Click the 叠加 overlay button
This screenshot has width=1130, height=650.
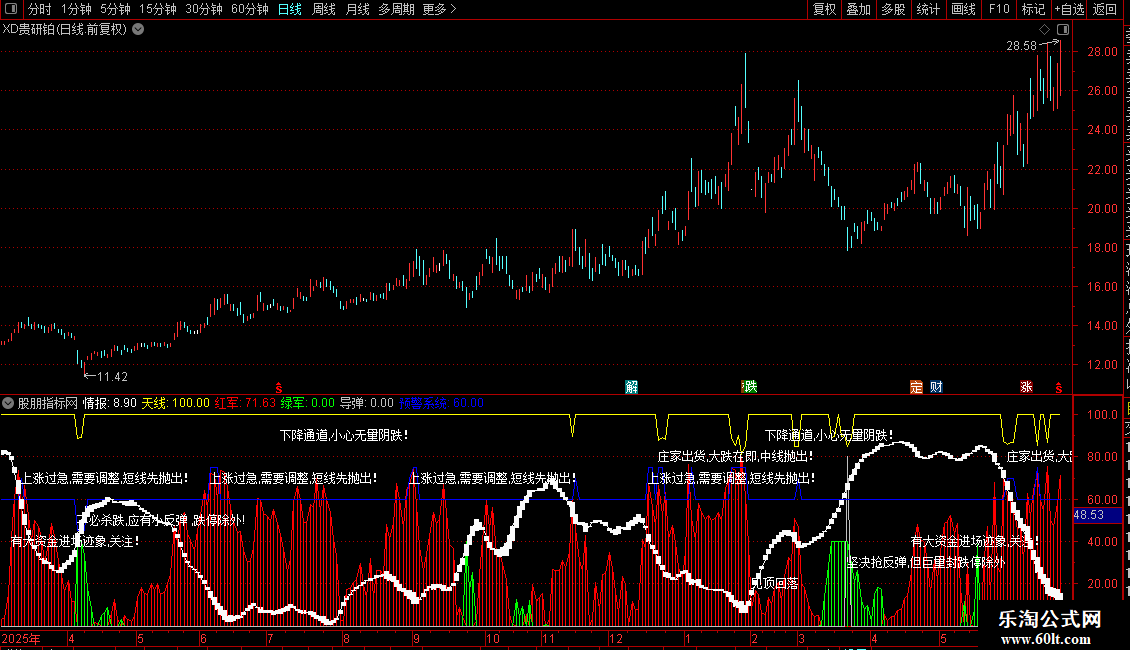(x=858, y=9)
